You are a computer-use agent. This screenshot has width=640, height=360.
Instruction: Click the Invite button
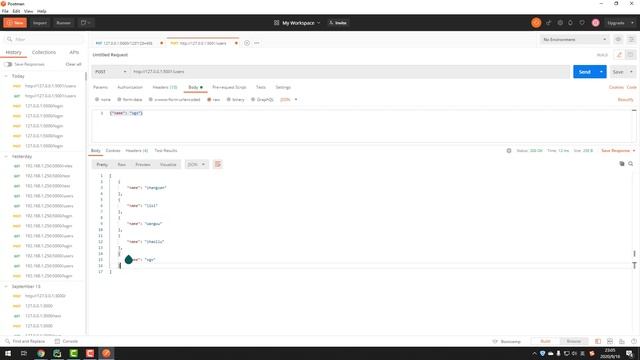(x=338, y=23)
